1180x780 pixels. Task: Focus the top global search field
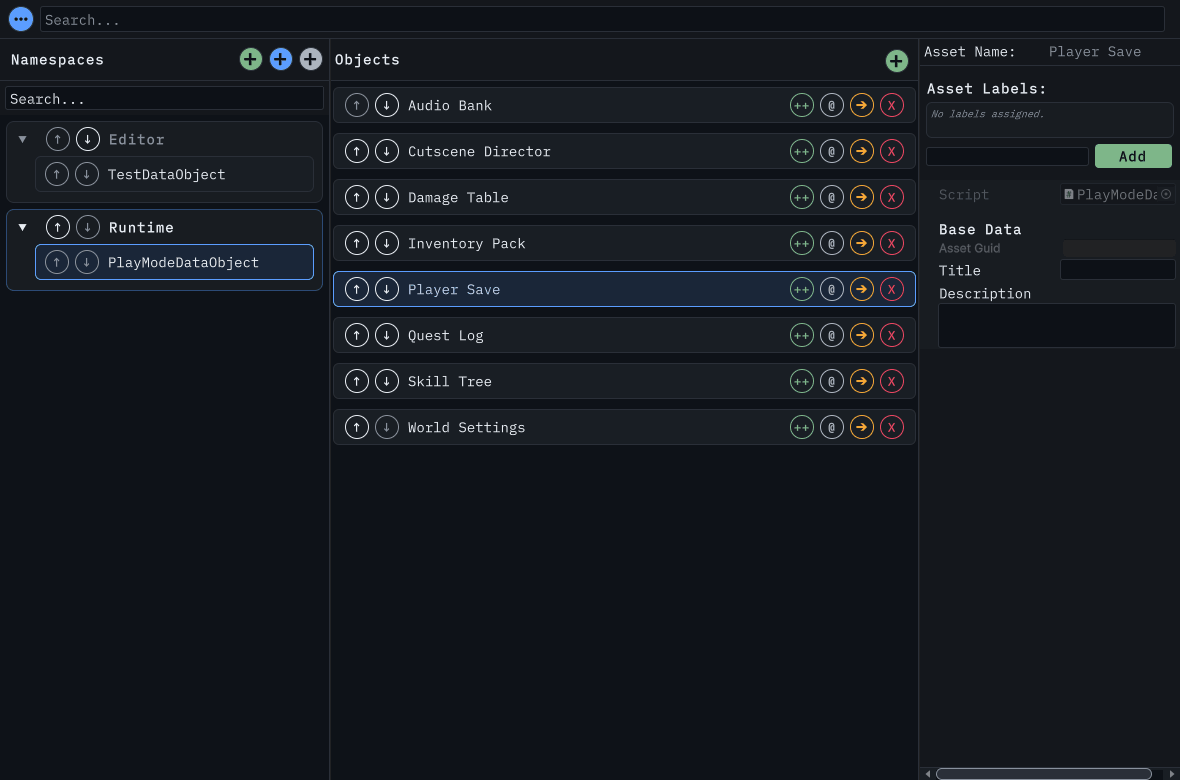tap(602, 20)
